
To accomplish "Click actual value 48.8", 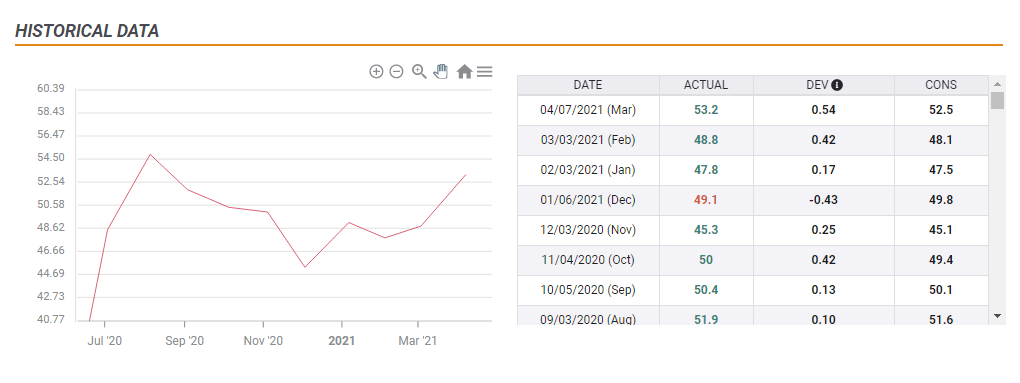I will [x=706, y=140].
